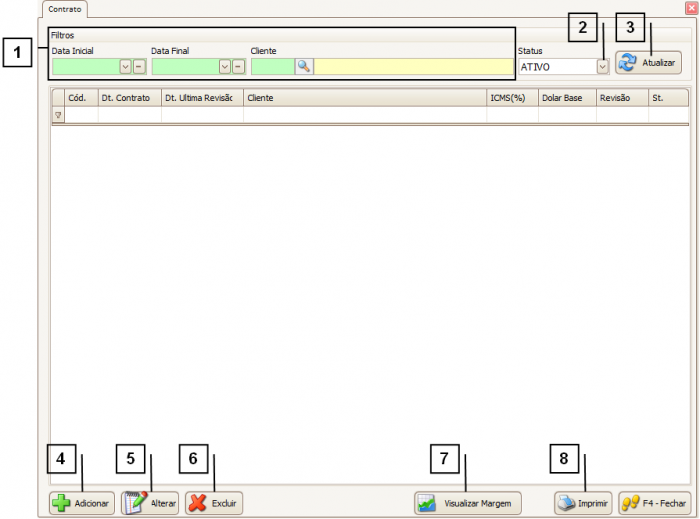Close the Contrato window with red X
The height and width of the screenshot is (519, 700).
click(x=690, y=8)
